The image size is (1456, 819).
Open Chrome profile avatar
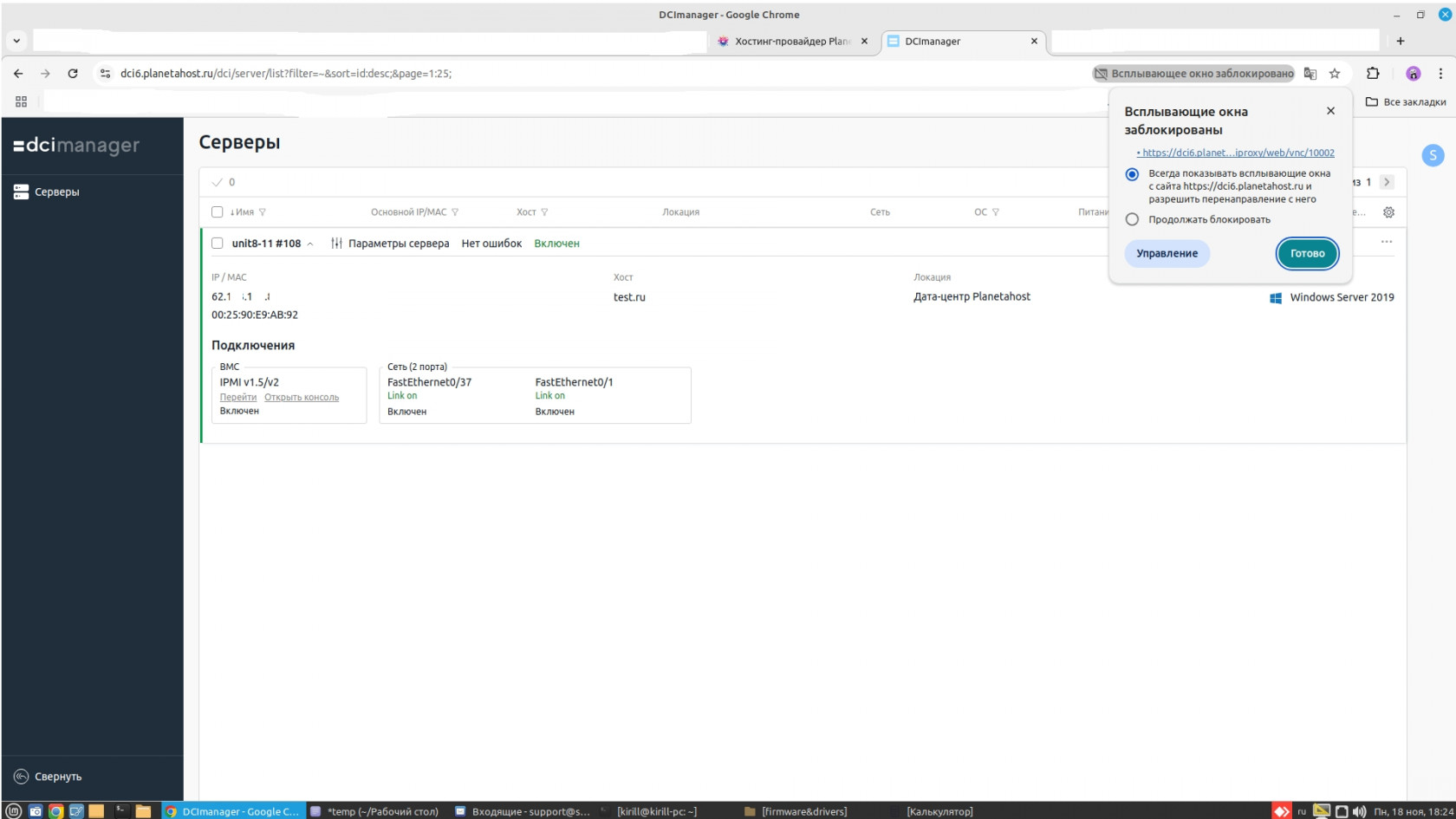[1414, 74]
